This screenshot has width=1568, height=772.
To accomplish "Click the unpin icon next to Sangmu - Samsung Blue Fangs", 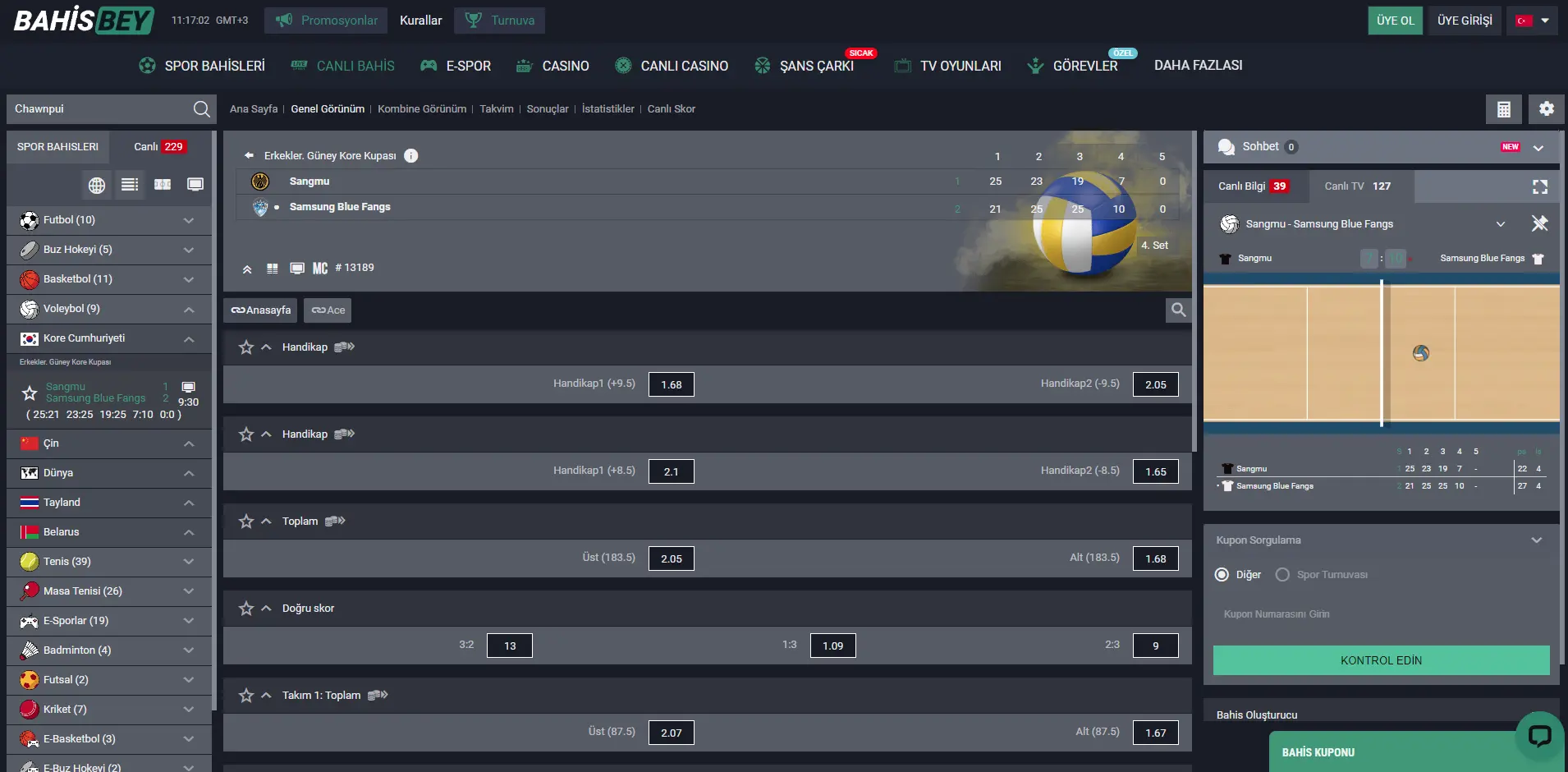I will pos(1539,223).
